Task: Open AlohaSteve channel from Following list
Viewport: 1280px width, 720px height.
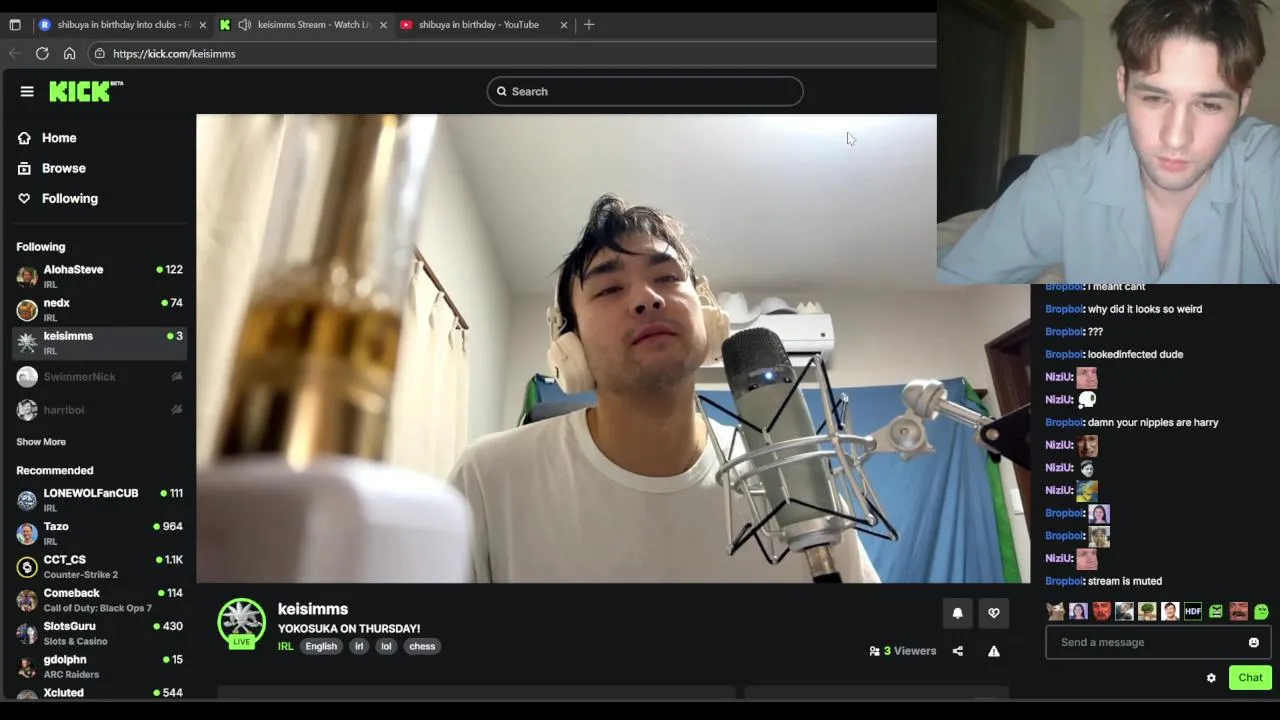Action: tap(99, 276)
